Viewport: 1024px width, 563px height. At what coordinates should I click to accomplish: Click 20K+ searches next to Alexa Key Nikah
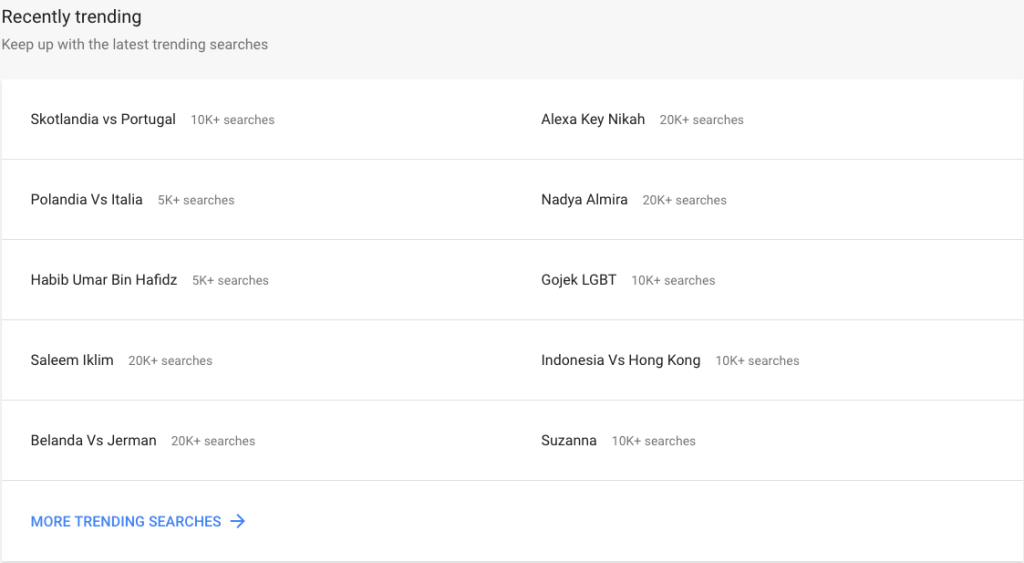coord(701,120)
